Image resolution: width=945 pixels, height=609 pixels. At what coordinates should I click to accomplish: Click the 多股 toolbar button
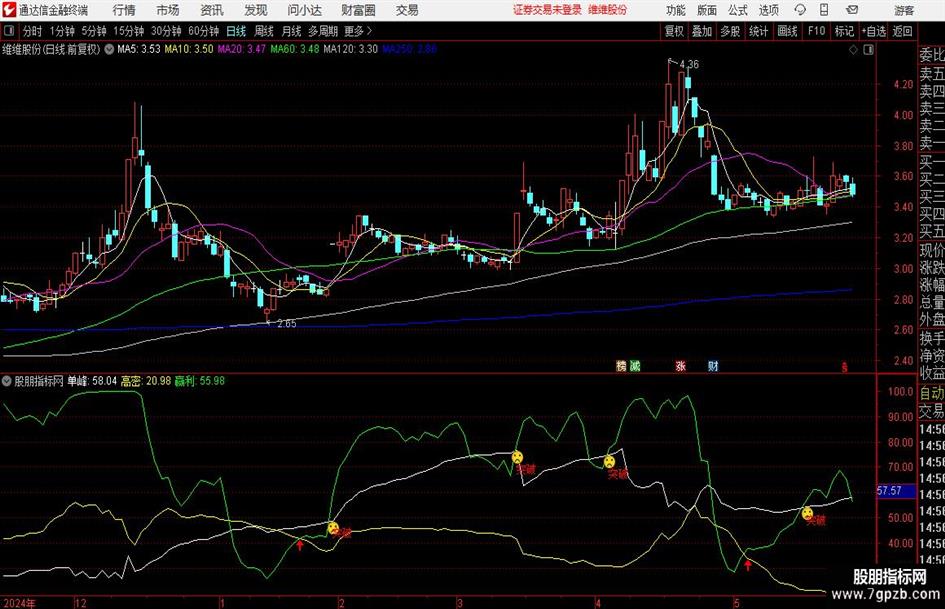tap(730, 31)
